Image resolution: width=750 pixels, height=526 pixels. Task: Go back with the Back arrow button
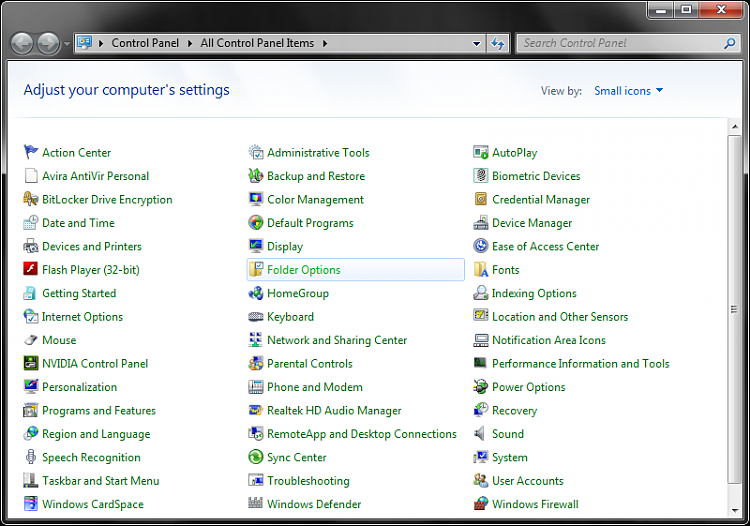(22, 44)
